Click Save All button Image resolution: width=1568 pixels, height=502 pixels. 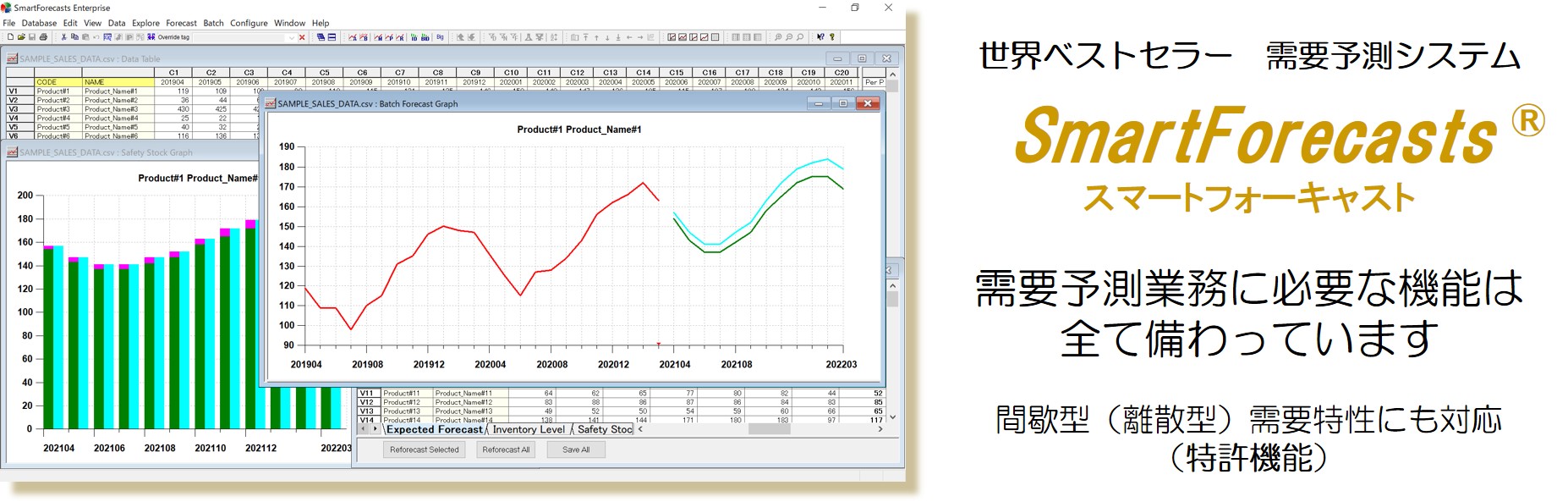(x=576, y=450)
